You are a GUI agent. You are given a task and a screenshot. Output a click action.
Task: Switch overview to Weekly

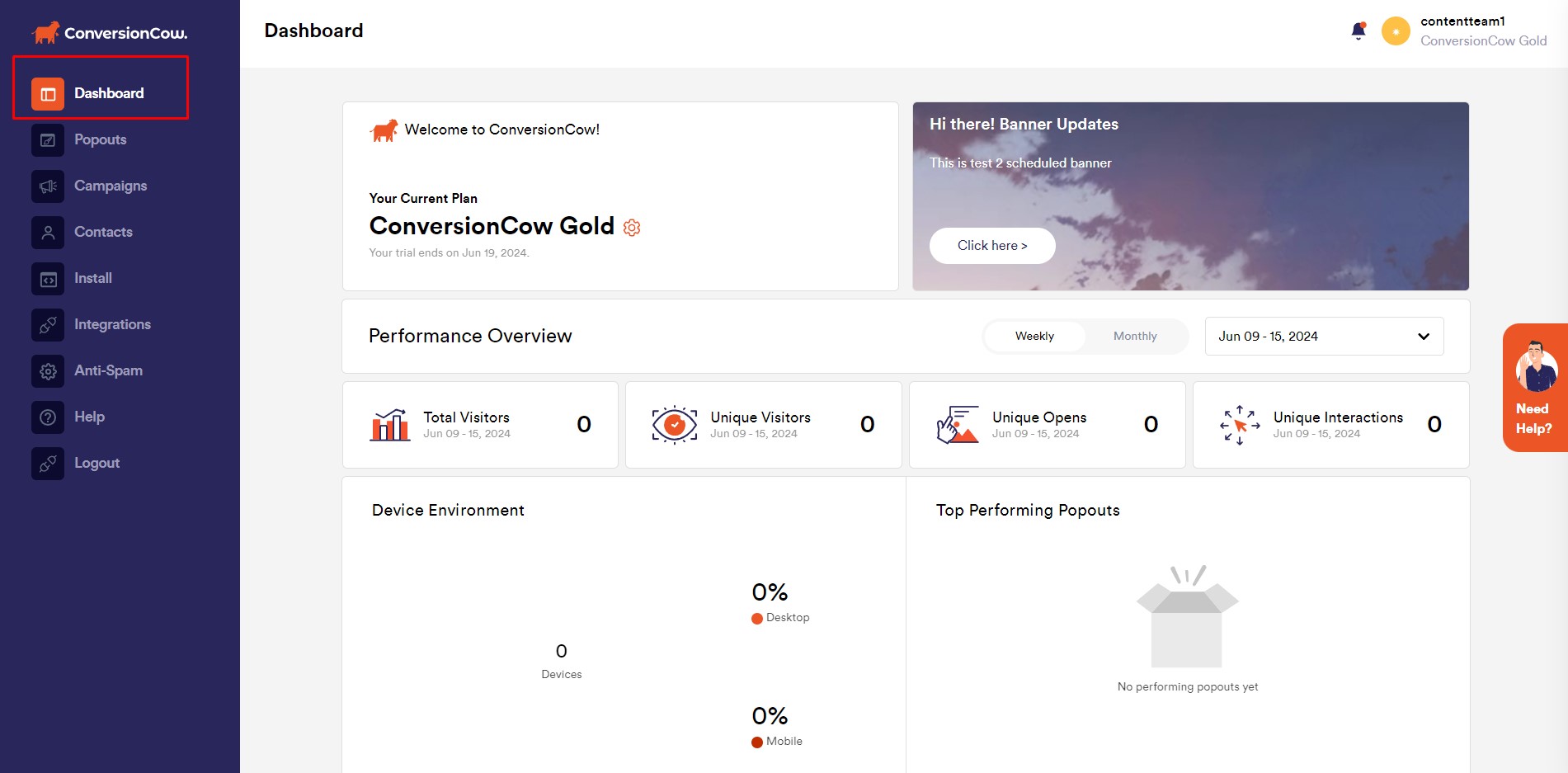pyautogui.click(x=1034, y=337)
